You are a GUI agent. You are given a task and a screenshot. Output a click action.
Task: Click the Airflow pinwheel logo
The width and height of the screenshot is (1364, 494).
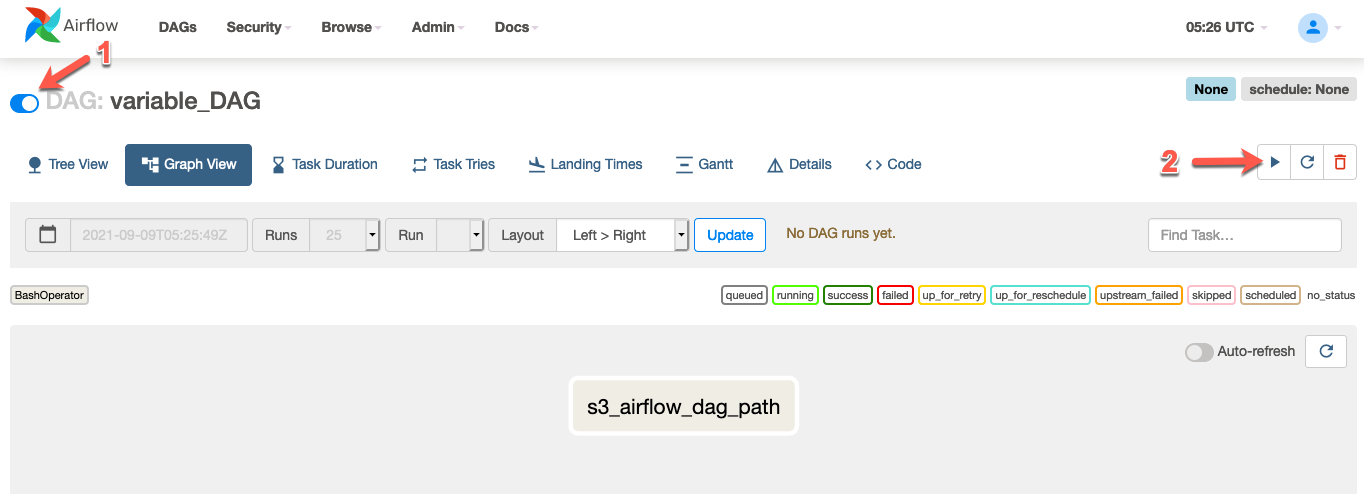coord(43,27)
